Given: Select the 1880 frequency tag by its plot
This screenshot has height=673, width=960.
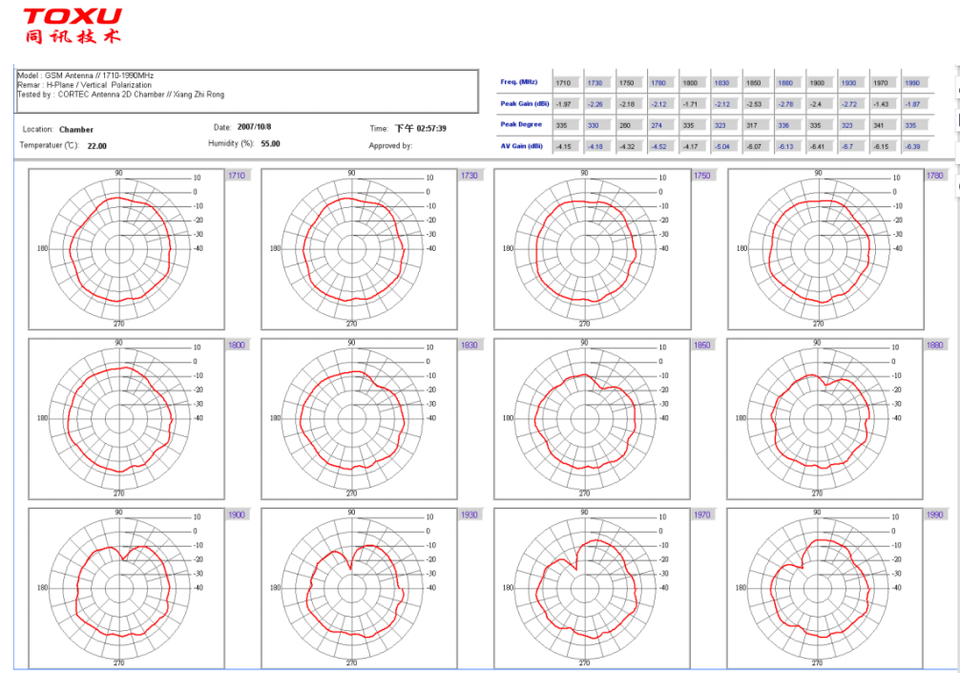Looking at the screenshot, I should point(936,345).
